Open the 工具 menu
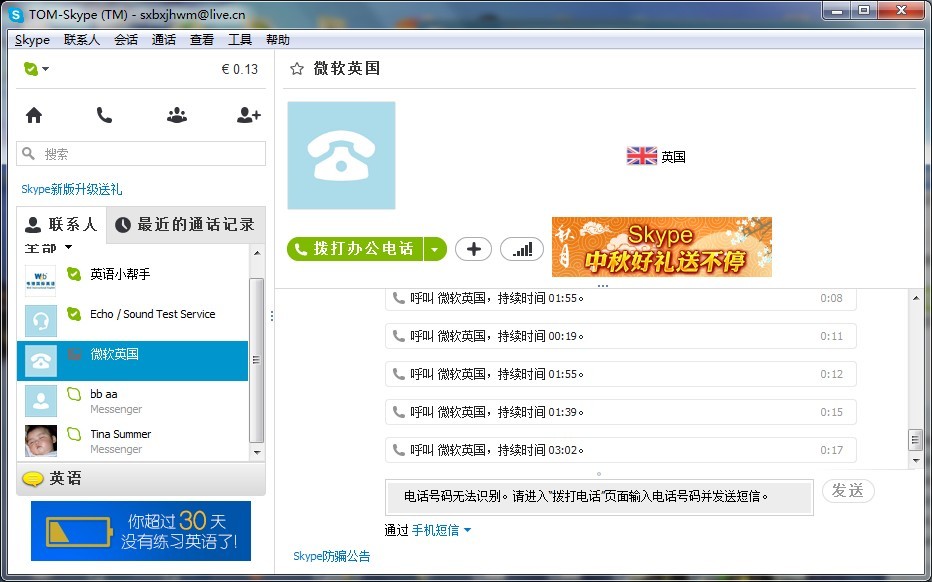The width and height of the screenshot is (932, 582). click(240, 40)
